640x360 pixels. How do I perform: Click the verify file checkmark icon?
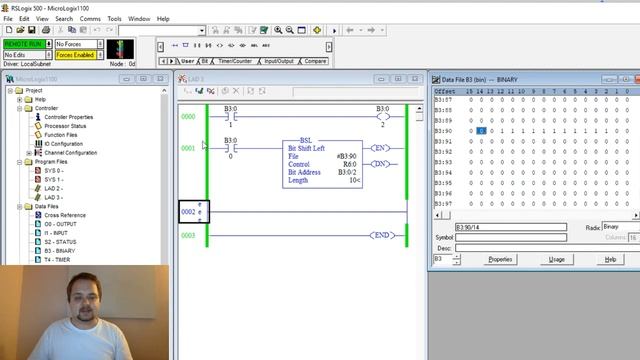[x=264, y=30]
